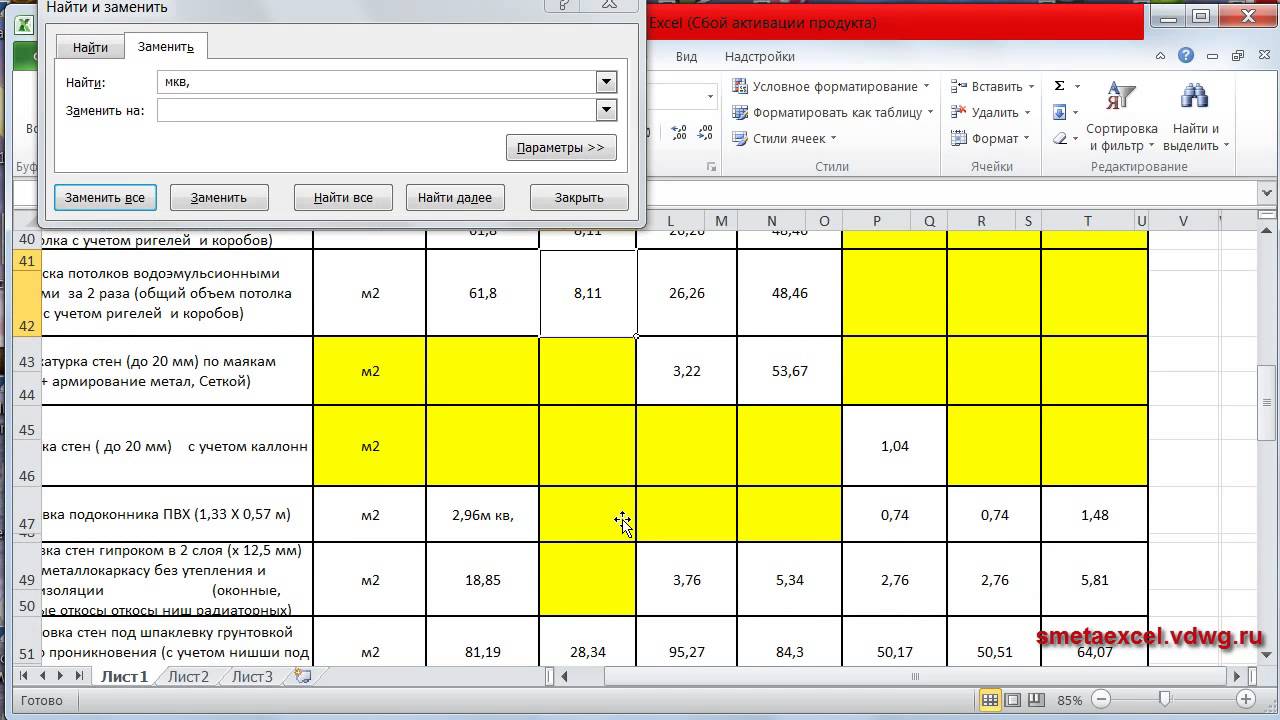Click Заменить все button
This screenshot has height=720, width=1280.
[105, 197]
